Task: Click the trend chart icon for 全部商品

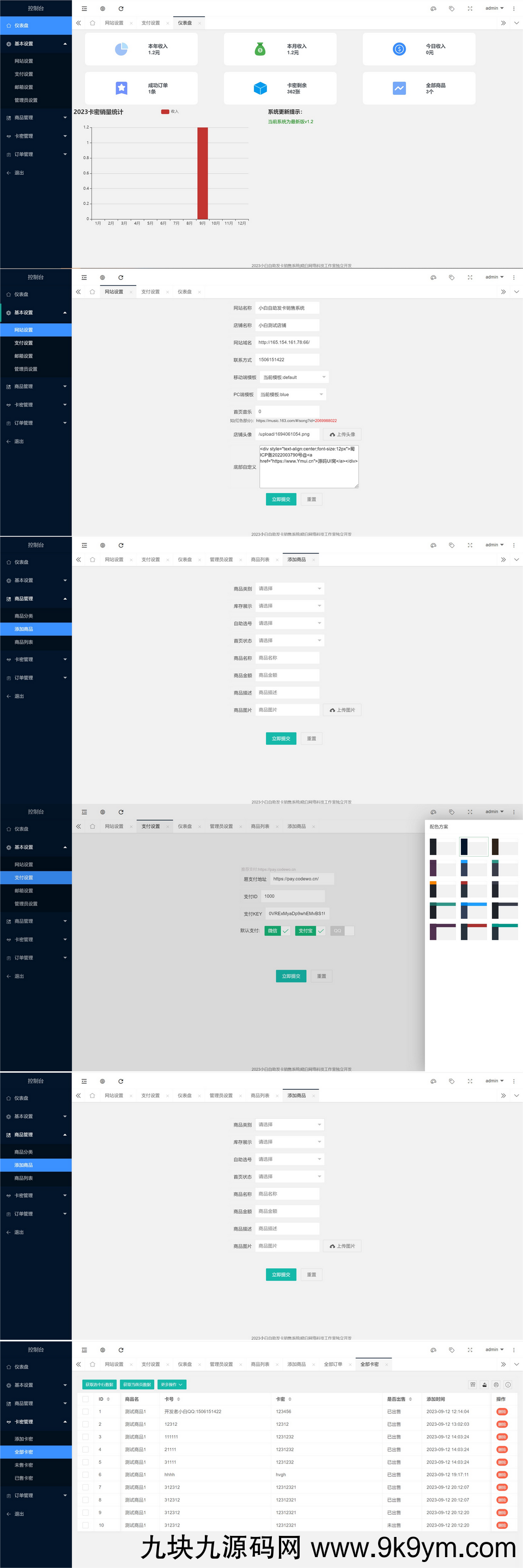Action: point(399,88)
